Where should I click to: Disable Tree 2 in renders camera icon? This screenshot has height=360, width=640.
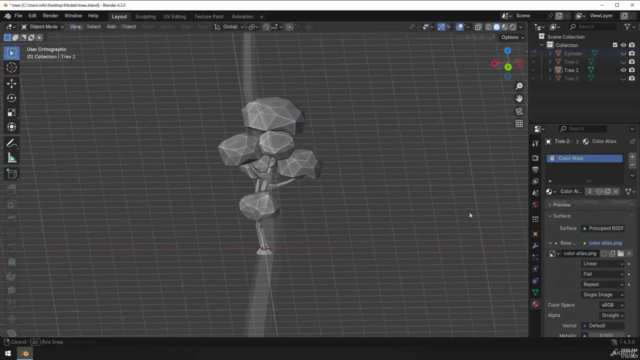[x=632, y=70]
